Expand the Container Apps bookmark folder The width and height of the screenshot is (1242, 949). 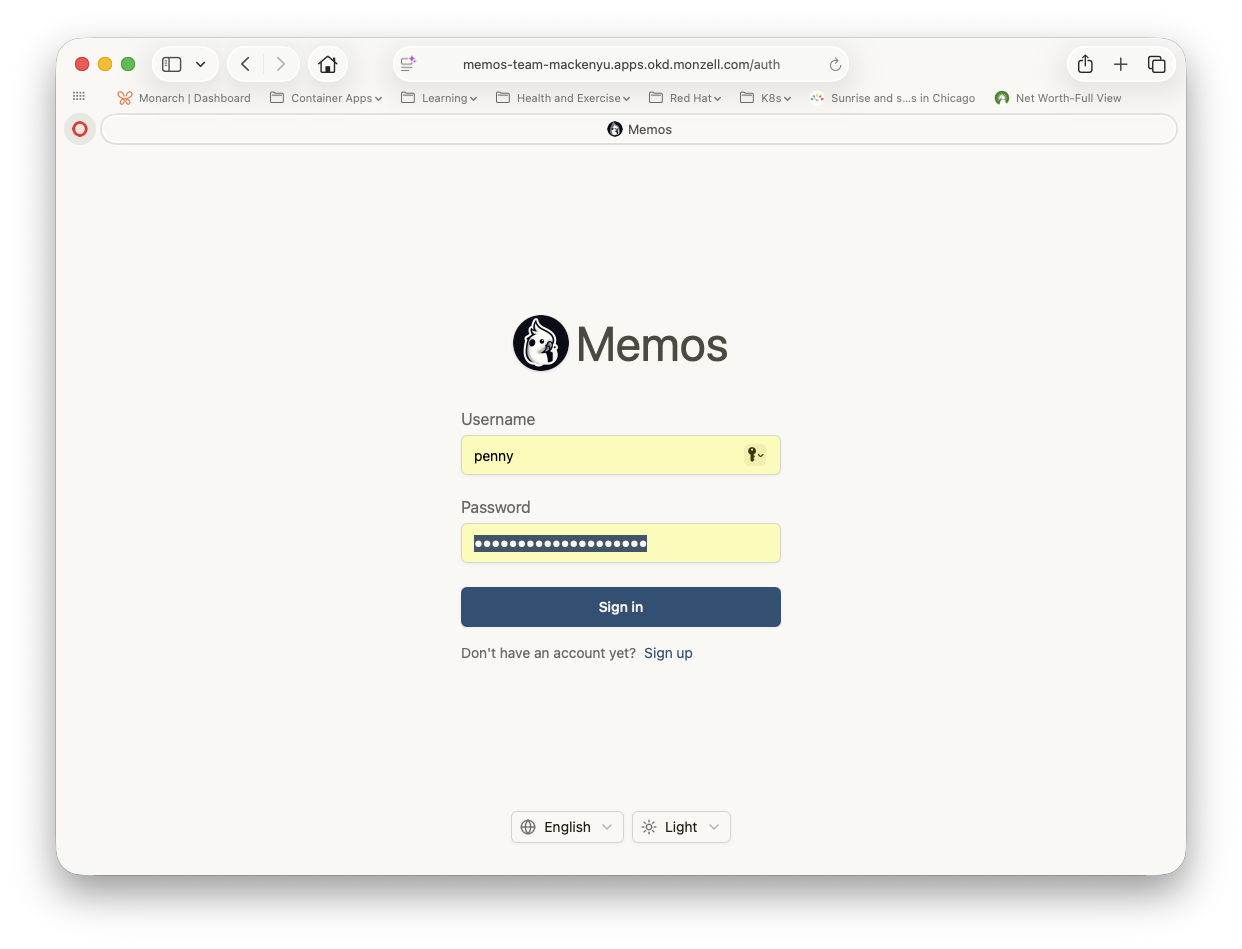coord(326,98)
